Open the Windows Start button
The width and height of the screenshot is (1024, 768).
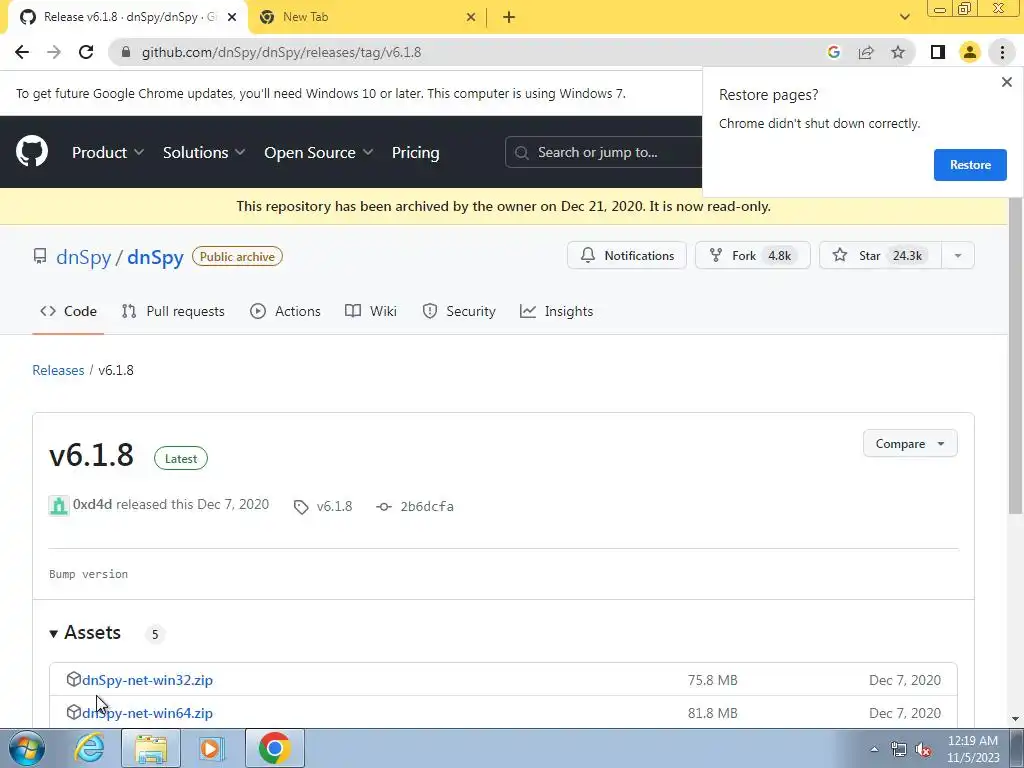click(26, 748)
